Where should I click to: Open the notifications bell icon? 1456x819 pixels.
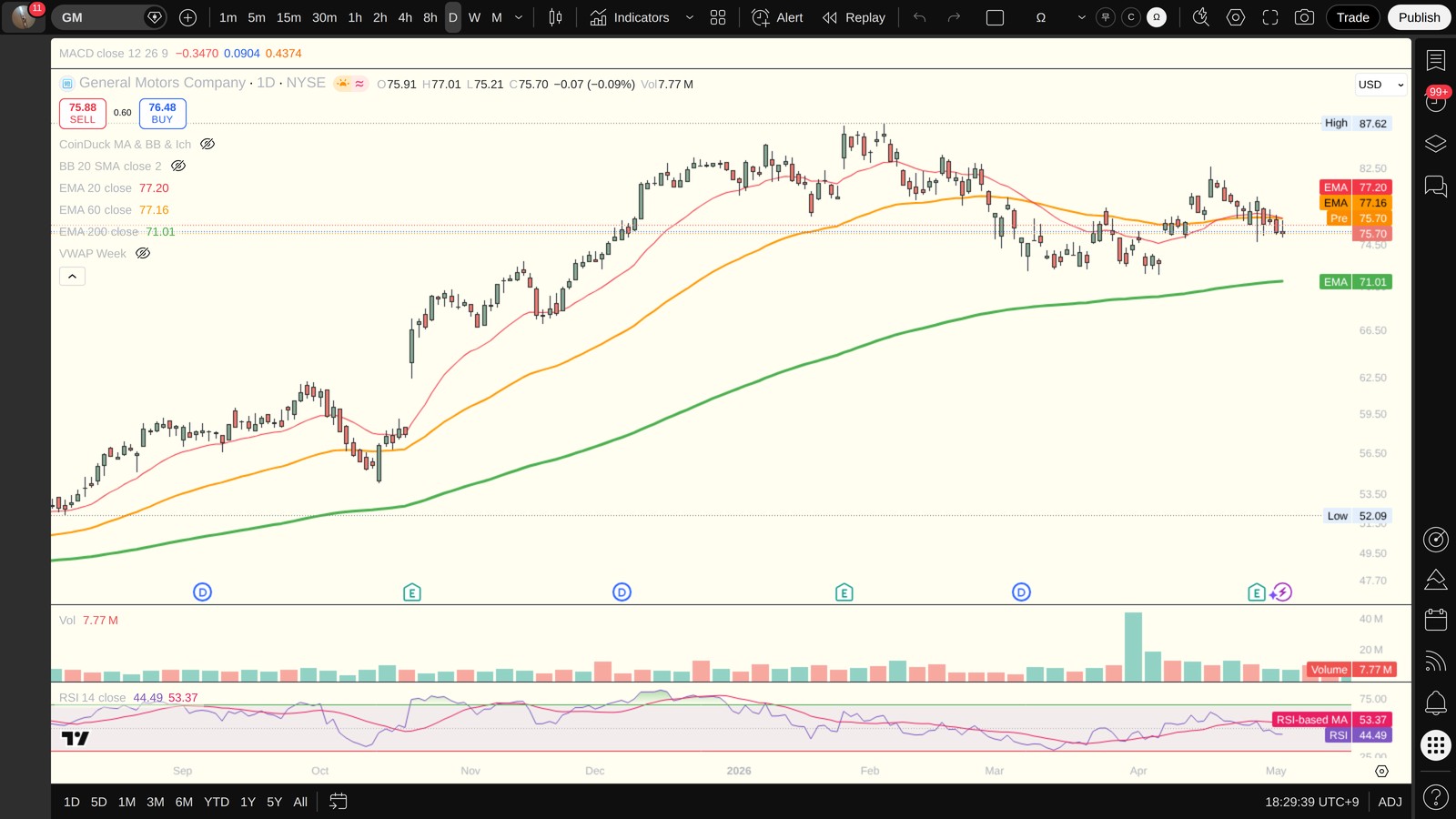[x=1436, y=703]
